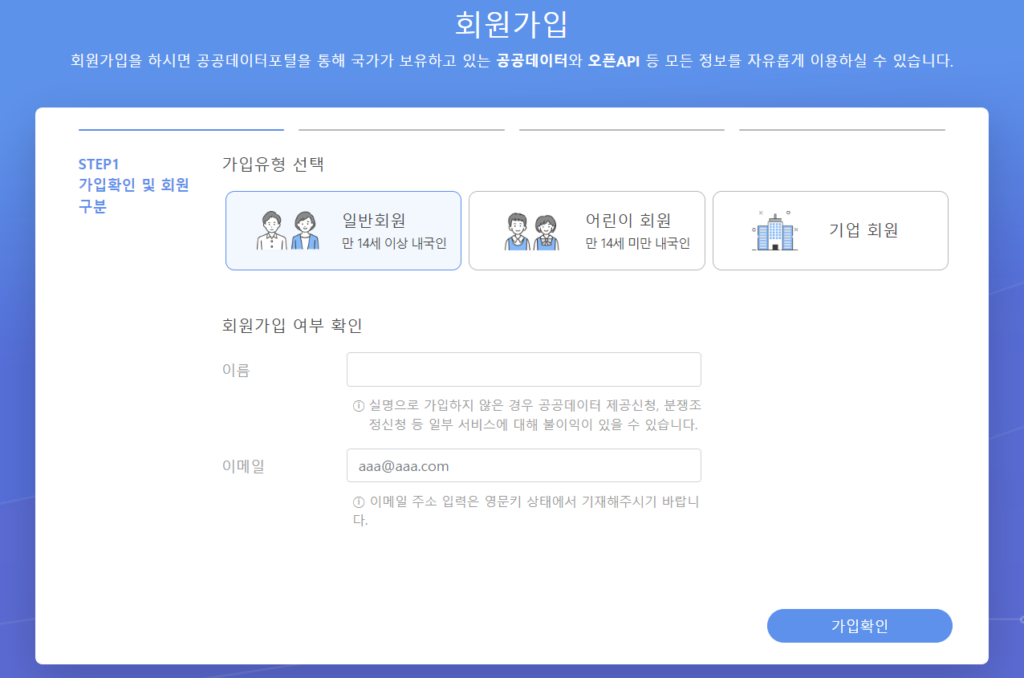Screen dimensions: 1024x678
Task: Focus the 이름 text input field
Action: click(x=523, y=369)
